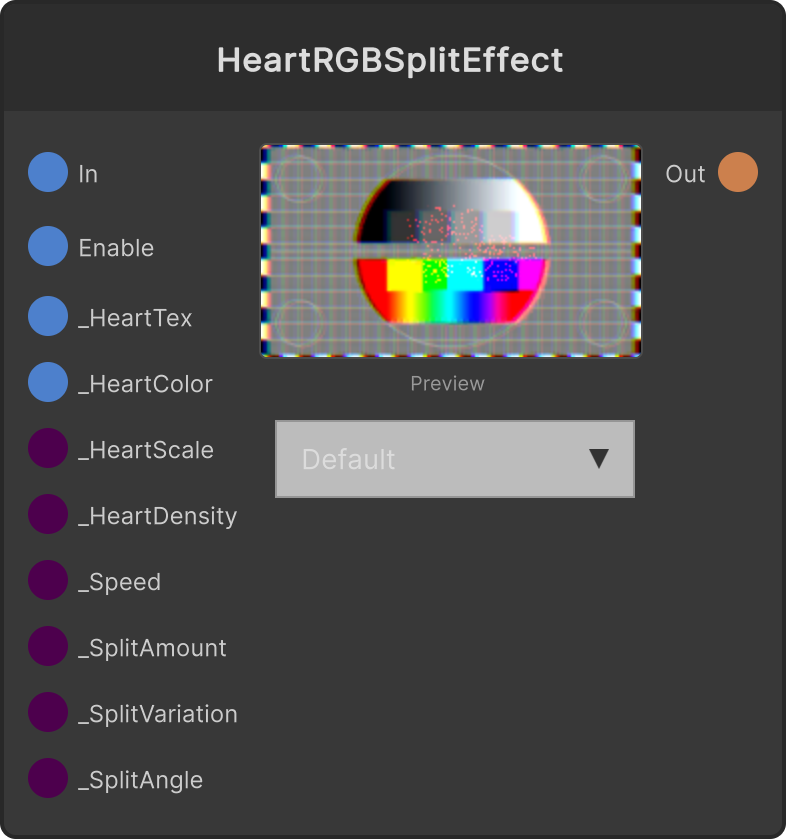This screenshot has height=839, width=786.
Task: Click the _HeartColor label text
Action: coord(146,384)
